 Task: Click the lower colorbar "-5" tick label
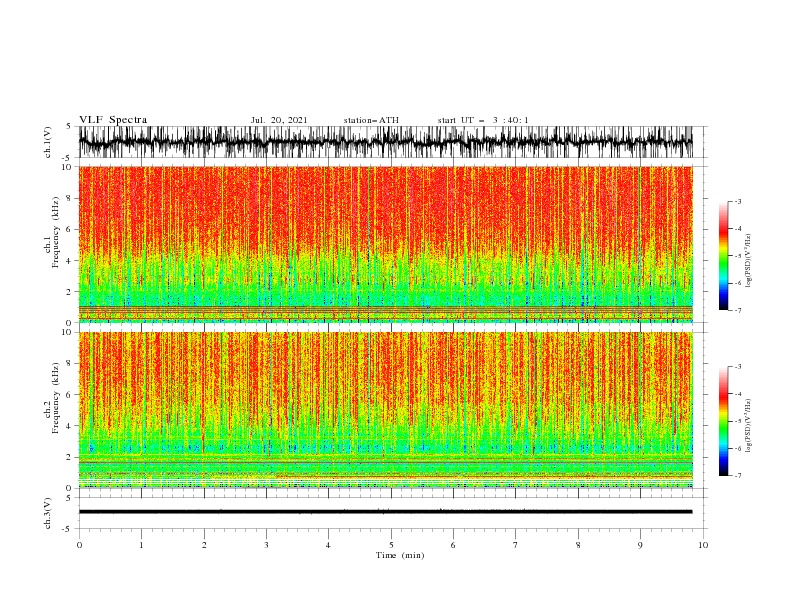[x=737, y=421]
